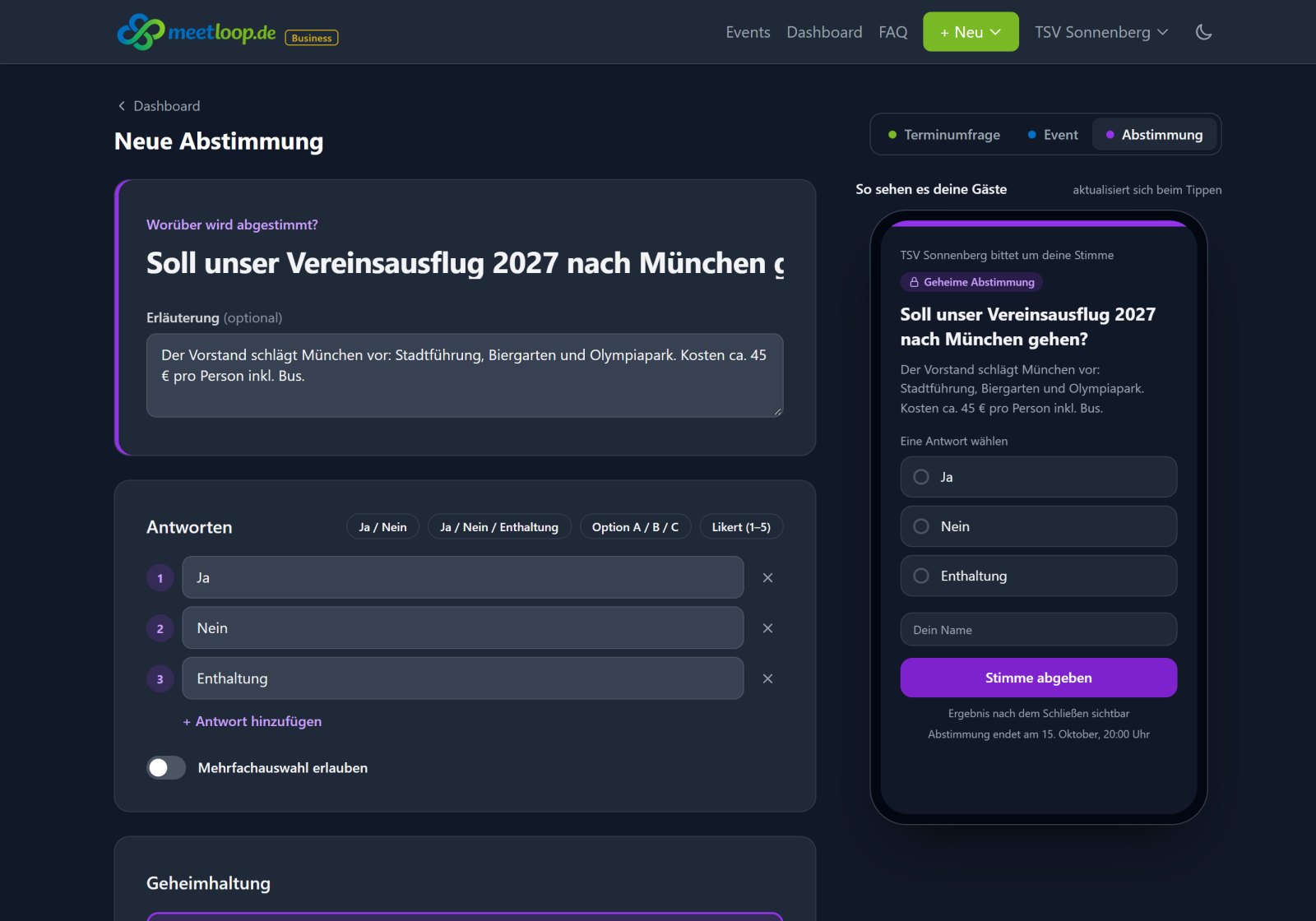Image resolution: width=1316 pixels, height=921 pixels.
Task: Click the lock icon in Geheime Abstimmung badge
Action: (914, 282)
